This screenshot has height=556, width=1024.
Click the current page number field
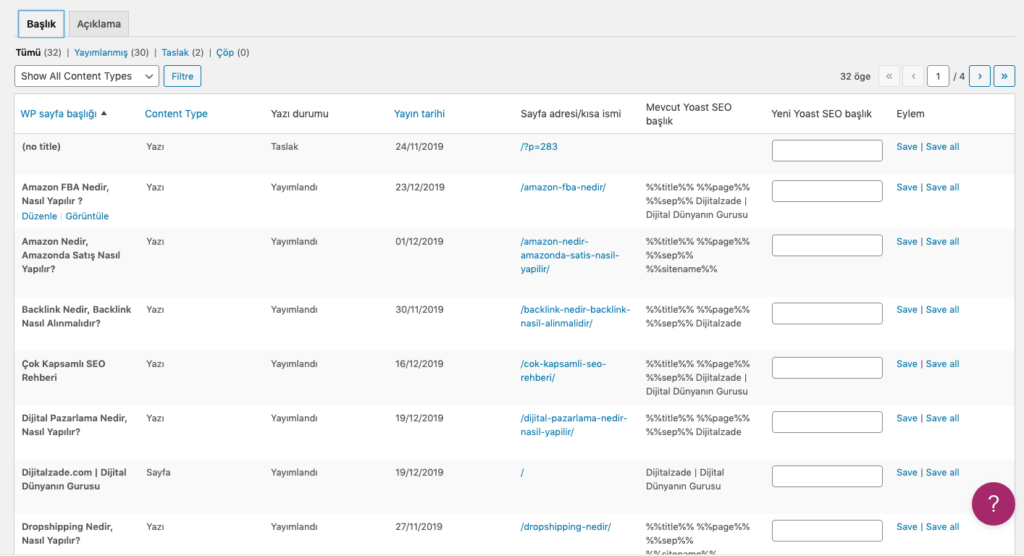point(938,76)
